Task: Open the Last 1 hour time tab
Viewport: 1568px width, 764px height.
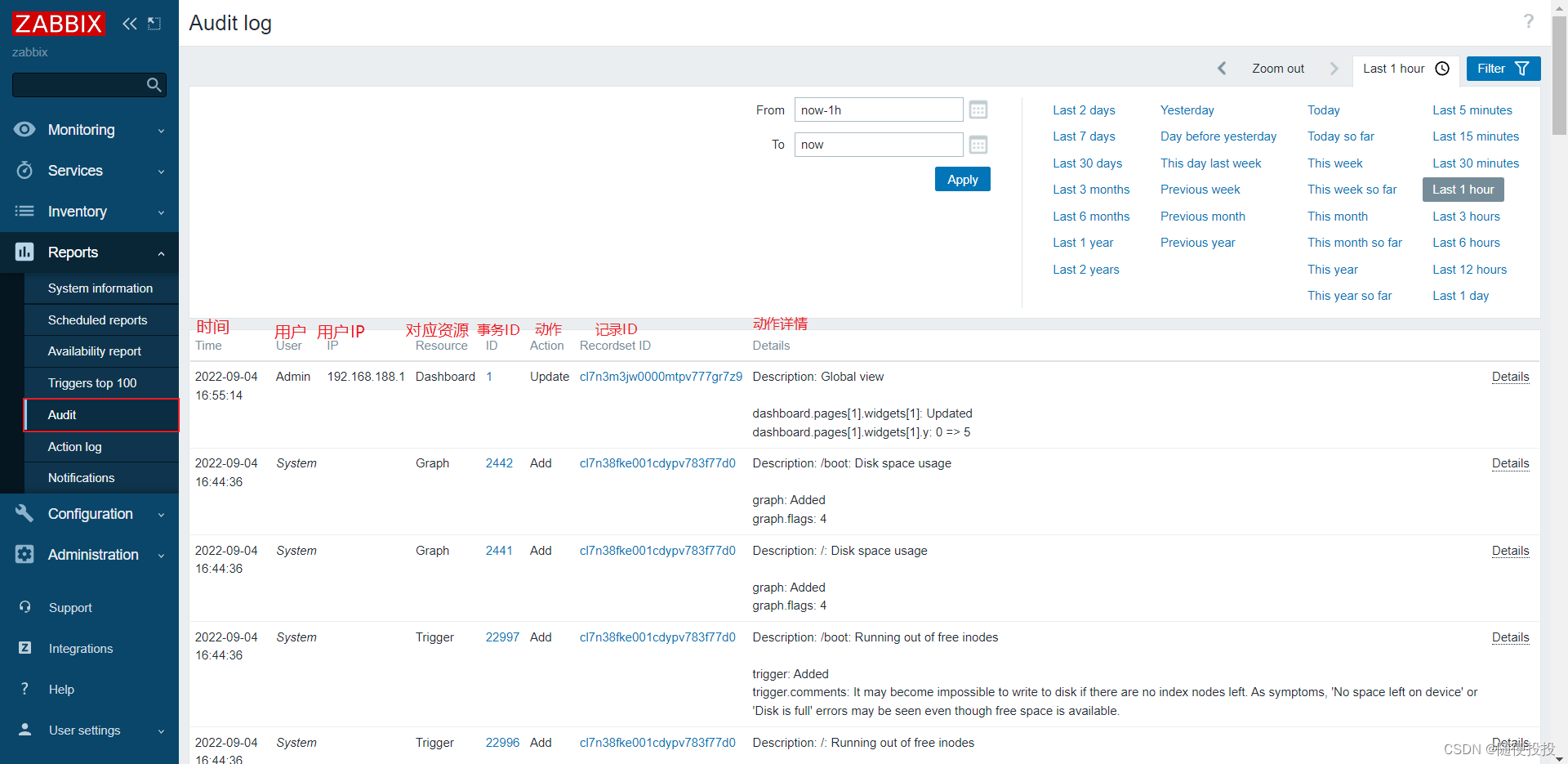Action: pos(1405,69)
